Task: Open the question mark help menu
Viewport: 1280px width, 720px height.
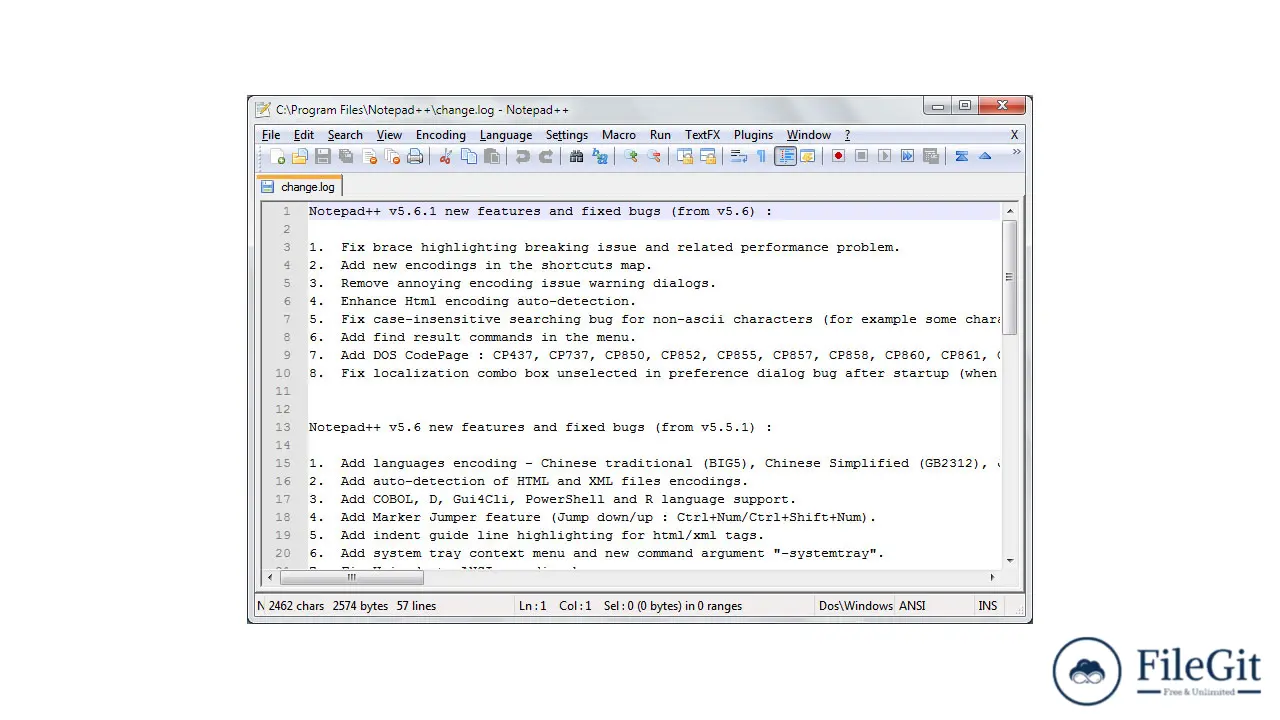Action: pyautogui.click(x=847, y=135)
